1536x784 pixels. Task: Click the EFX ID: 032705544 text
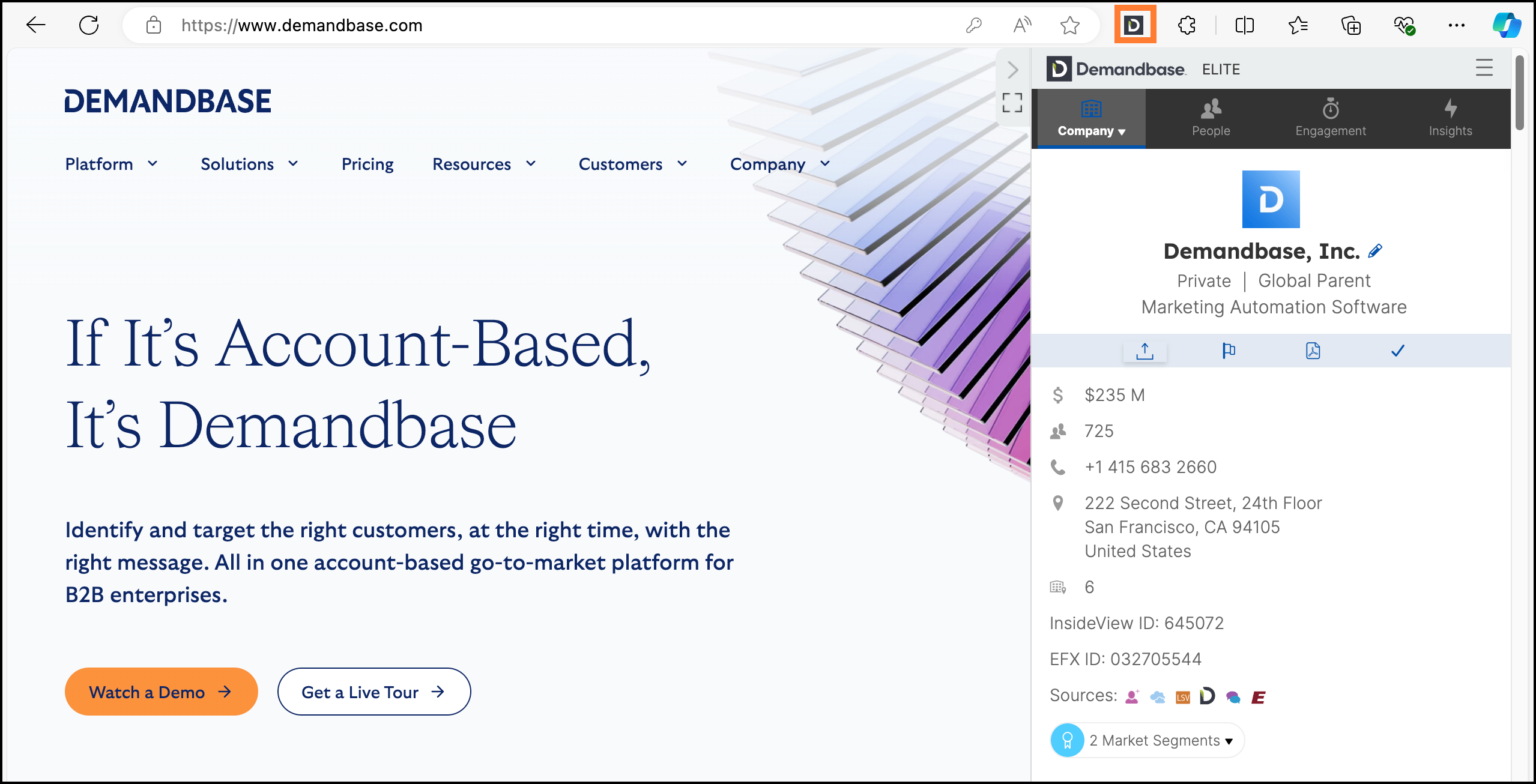pos(1125,659)
